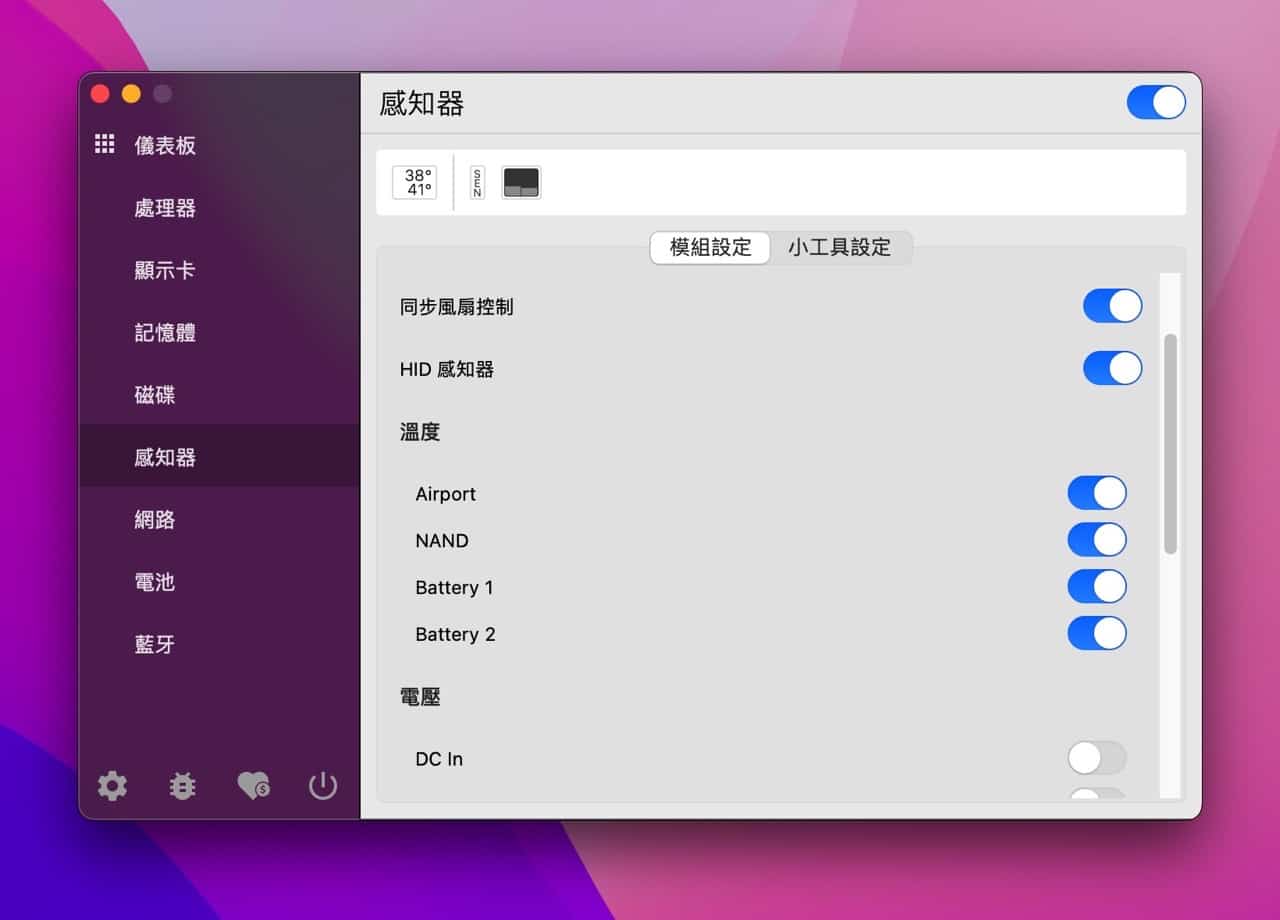Click the 溫度 section heading
The width and height of the screenshot is (1280, 920).
point(420,432)
